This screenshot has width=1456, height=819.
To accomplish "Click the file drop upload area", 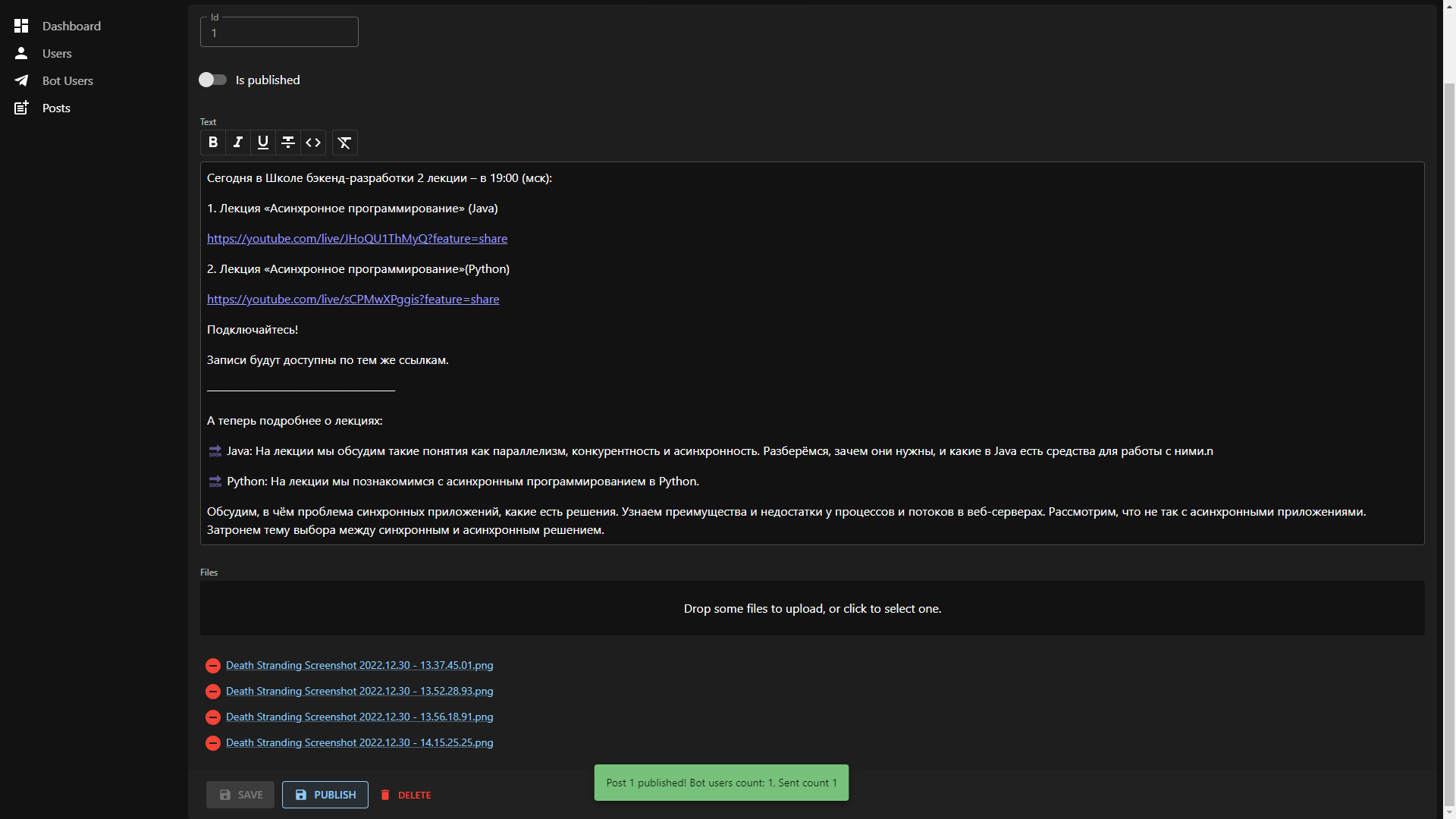I will [812, 608].
